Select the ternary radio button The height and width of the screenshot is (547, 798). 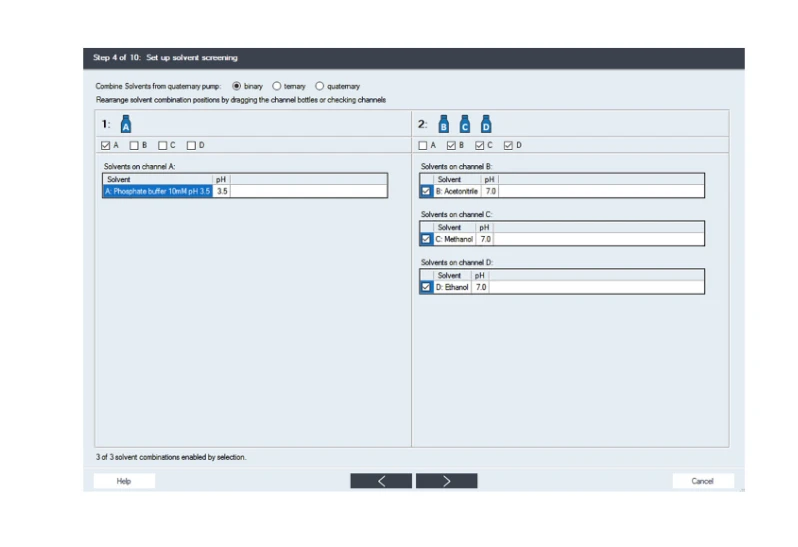pos(276,86)
